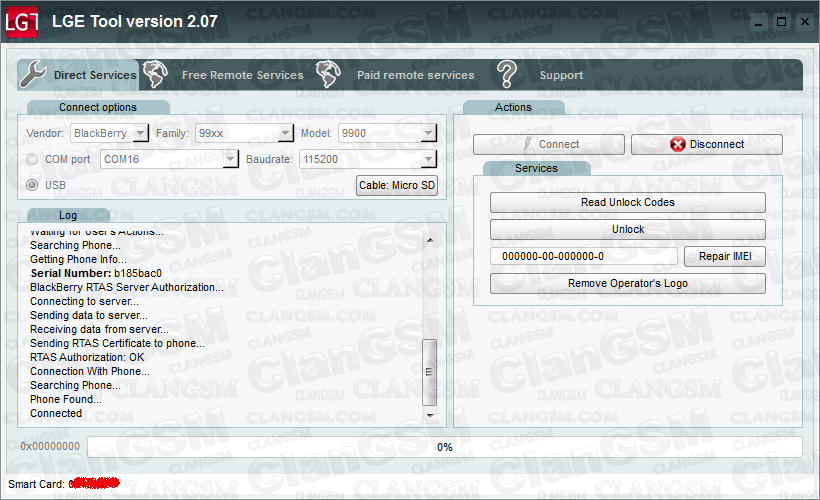Click Read Unlock Codes button
This screenshot has height=500, width=820.
coord(628,202)
